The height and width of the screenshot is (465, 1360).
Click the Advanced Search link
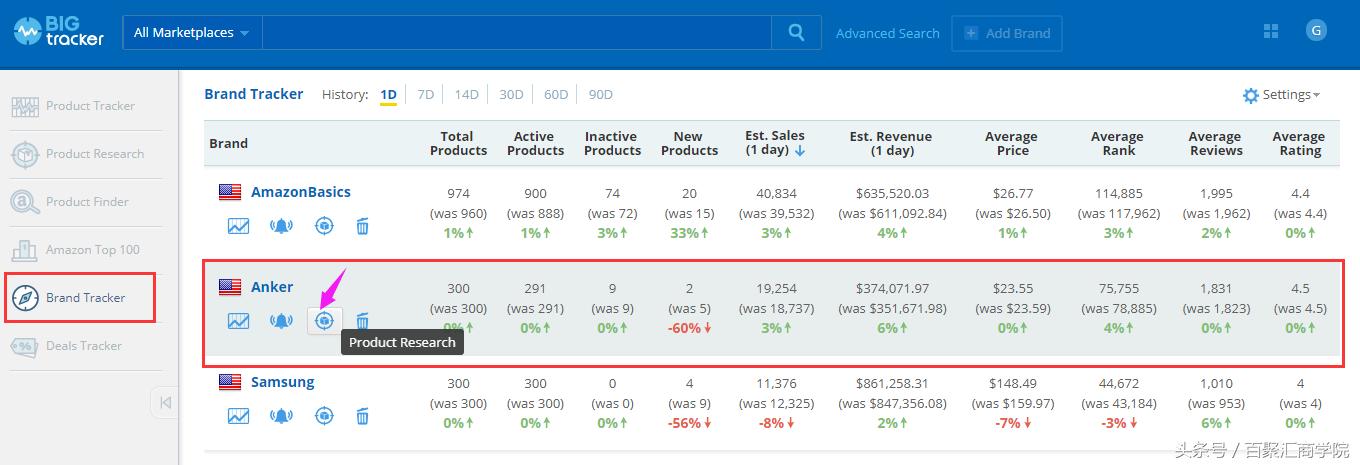click(x=887, y=33)
